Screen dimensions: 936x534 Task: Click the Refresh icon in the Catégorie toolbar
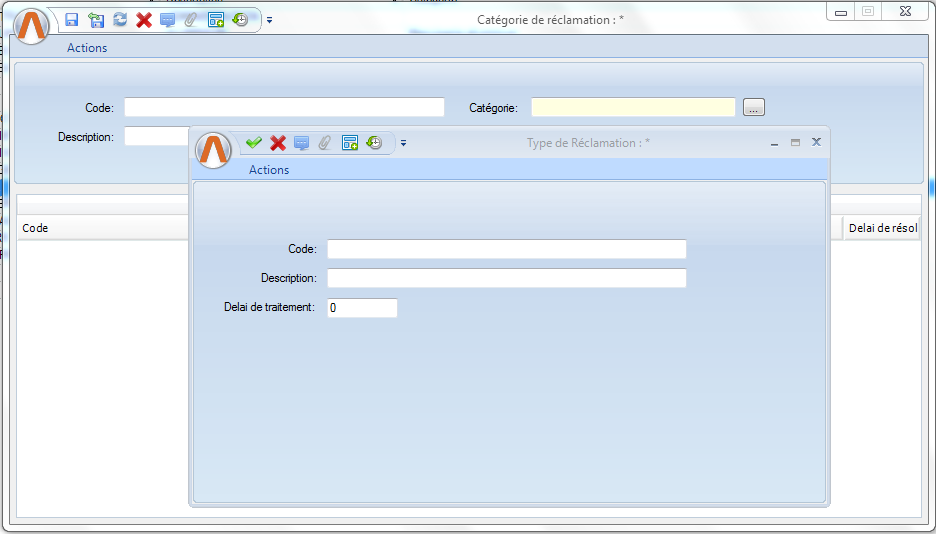click(x=120, y=20)
